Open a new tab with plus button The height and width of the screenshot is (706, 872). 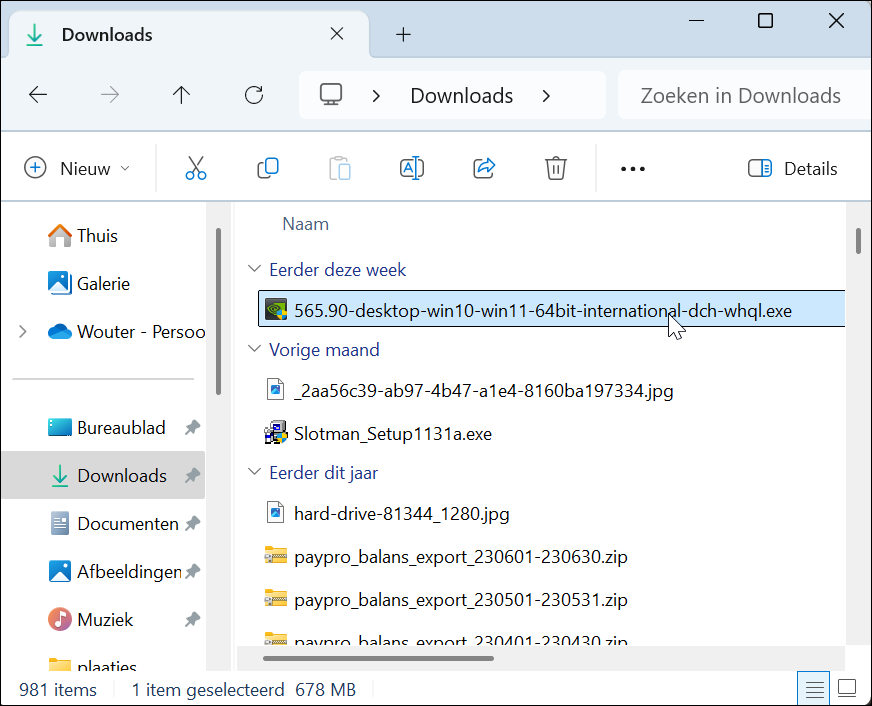pyautogui.click(x=403, y=35)
